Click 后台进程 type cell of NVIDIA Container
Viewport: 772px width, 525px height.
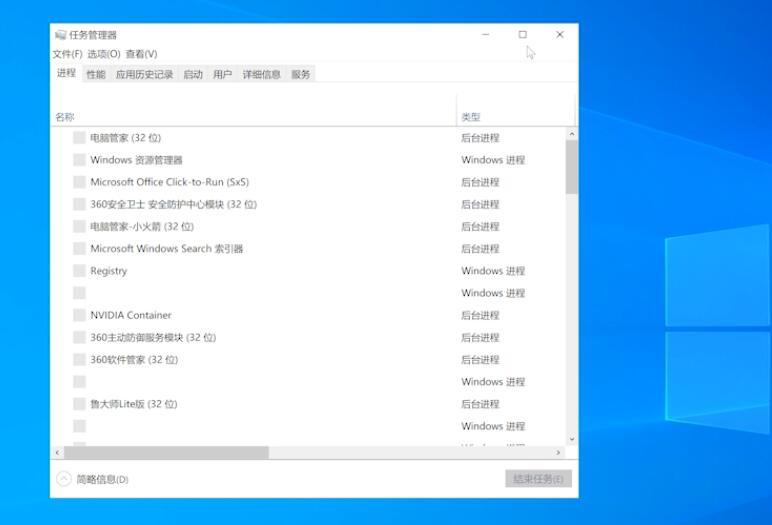pyautogui.click(x=480, y=315)
